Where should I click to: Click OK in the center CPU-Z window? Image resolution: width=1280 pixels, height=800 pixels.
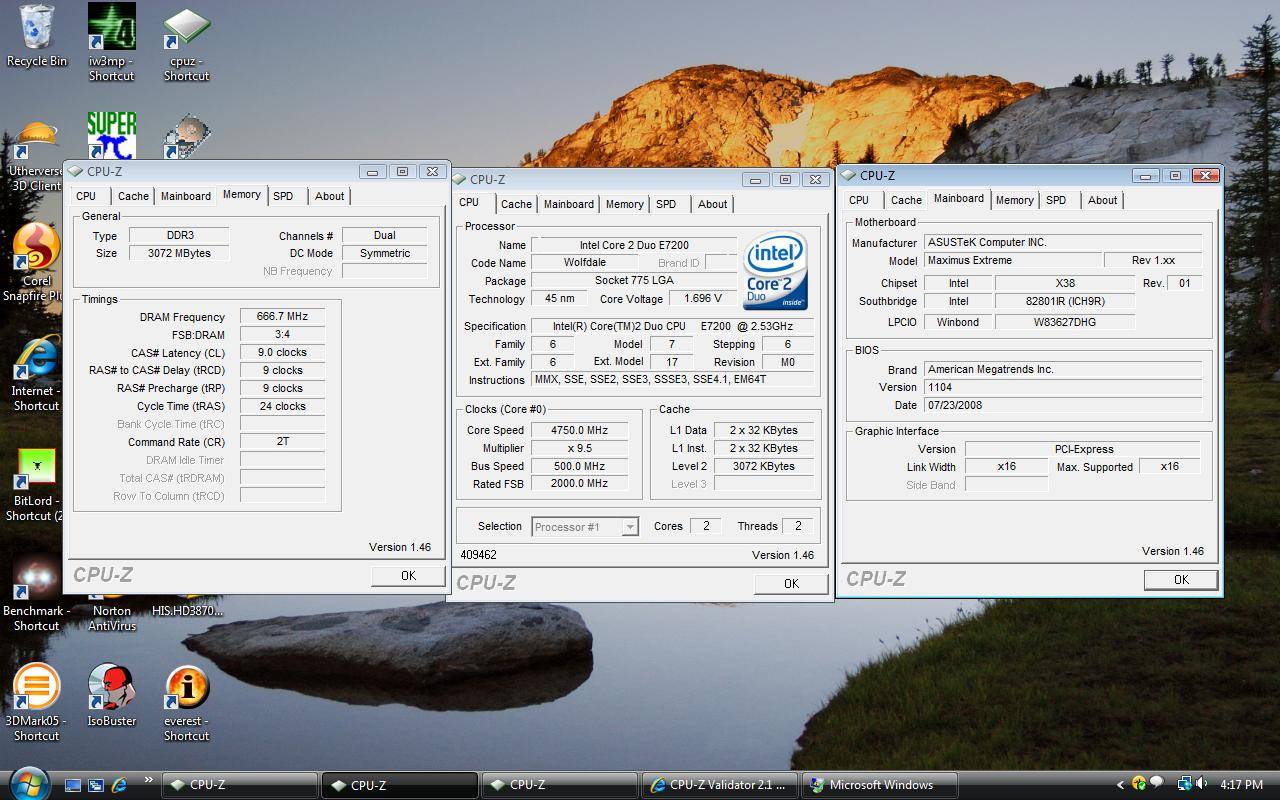[791, 583]
